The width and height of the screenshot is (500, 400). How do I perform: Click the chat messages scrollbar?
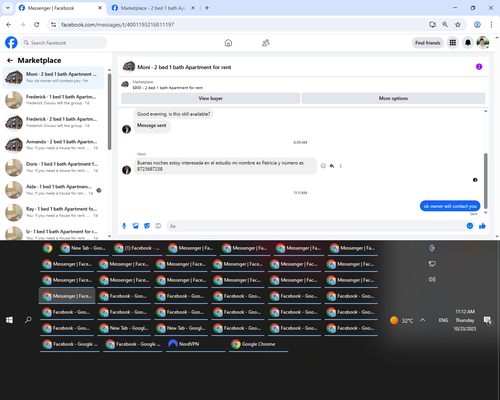click(x=485, y=180)
